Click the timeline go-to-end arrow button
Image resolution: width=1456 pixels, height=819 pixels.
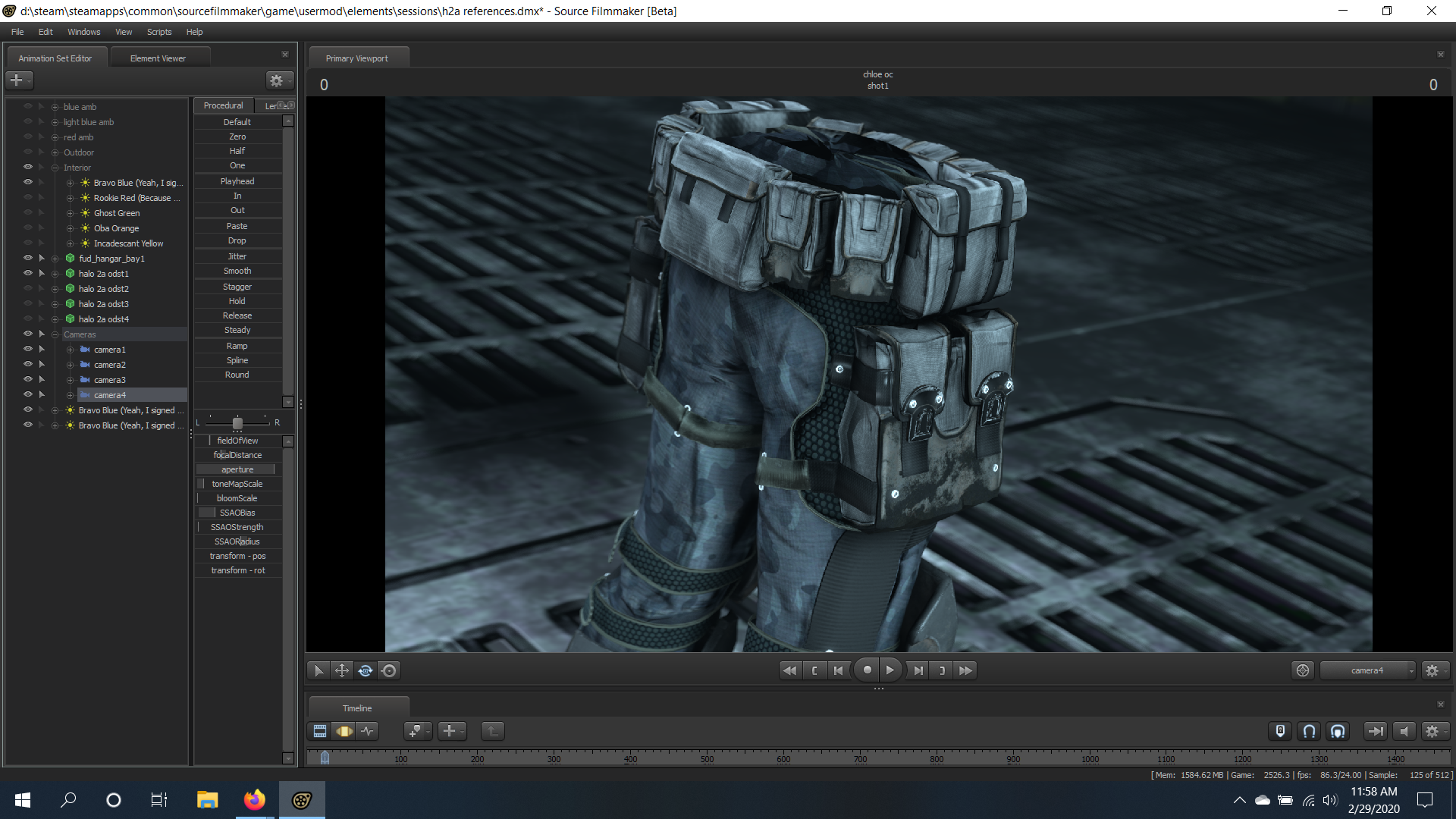[1375, 731]
